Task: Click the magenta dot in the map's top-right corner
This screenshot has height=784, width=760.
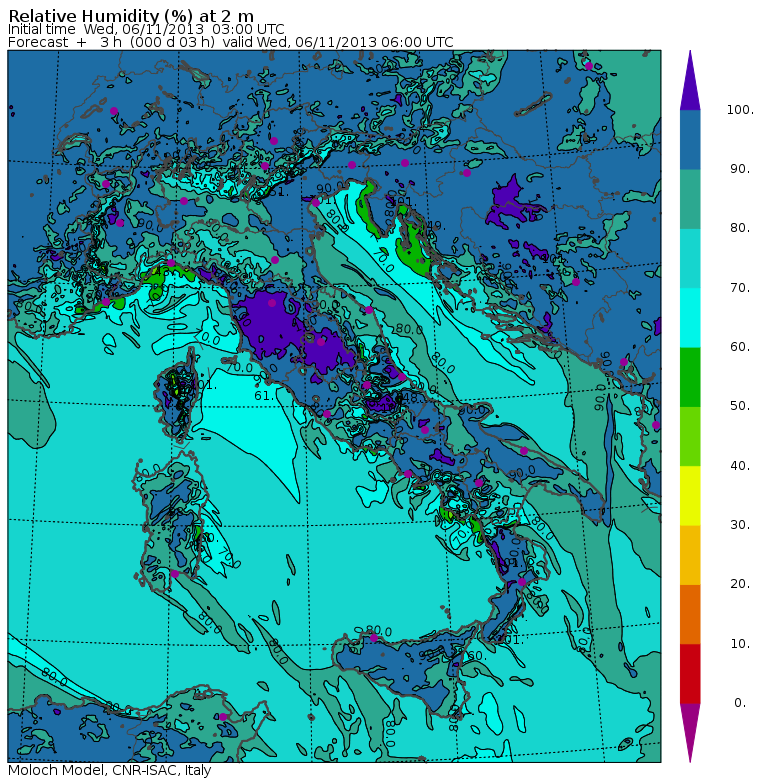Action: click(589, 66)
